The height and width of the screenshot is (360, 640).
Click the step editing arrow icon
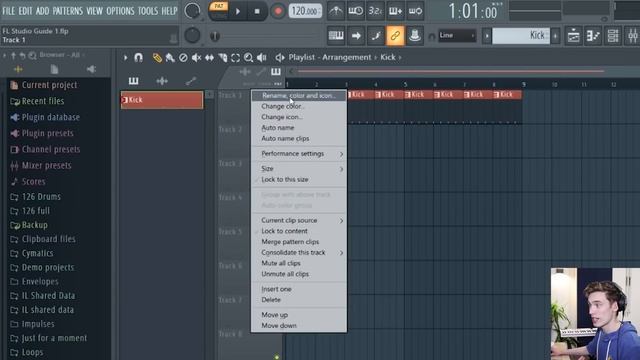pos(356,36)
